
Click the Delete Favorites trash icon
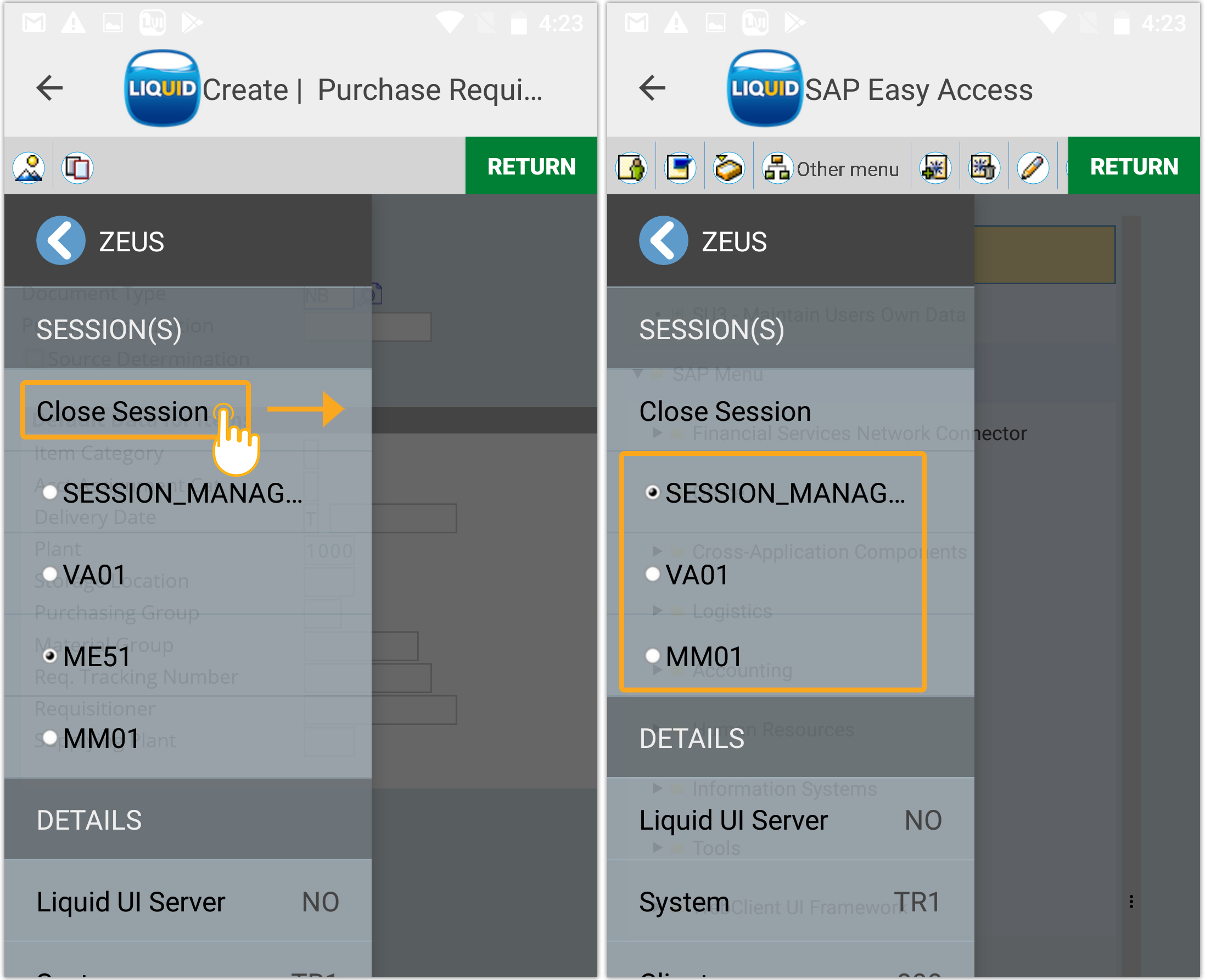point(984,168)
